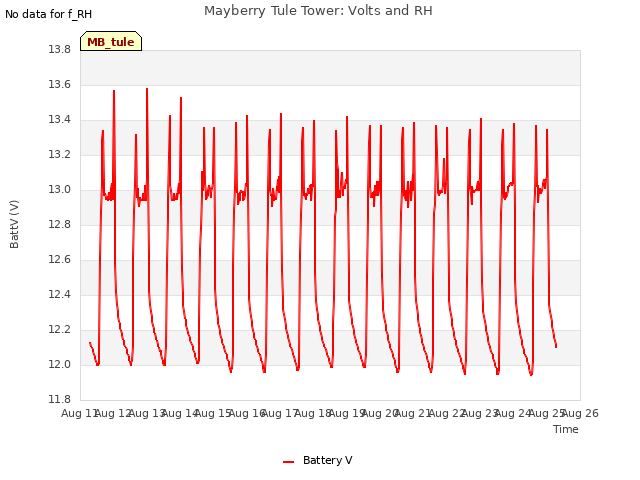Click the 'Battery V' legend label
The height and width of the screenshot is (480, 640).
[x=327, y=460]
